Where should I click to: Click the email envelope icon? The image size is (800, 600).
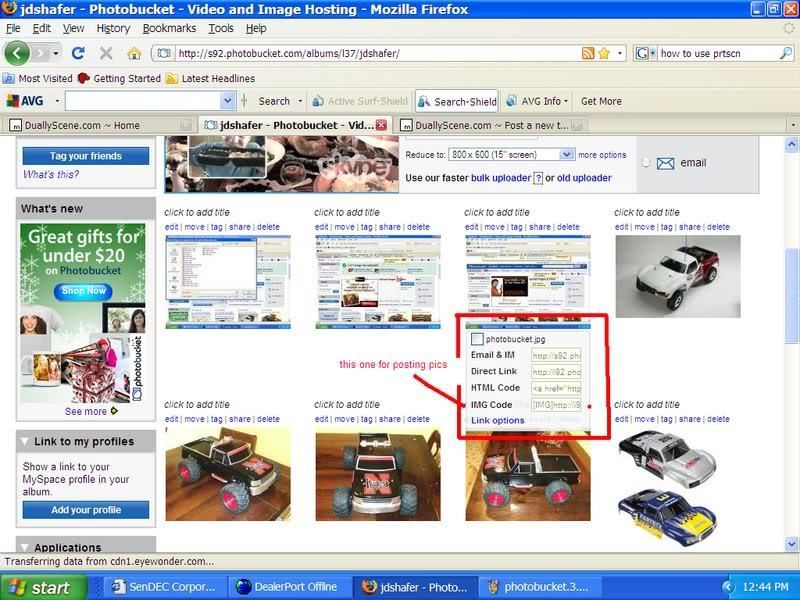coord(665,163)
